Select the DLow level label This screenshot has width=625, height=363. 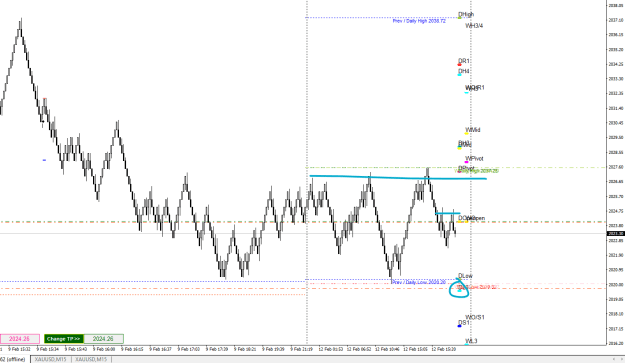tap(465, 276)
